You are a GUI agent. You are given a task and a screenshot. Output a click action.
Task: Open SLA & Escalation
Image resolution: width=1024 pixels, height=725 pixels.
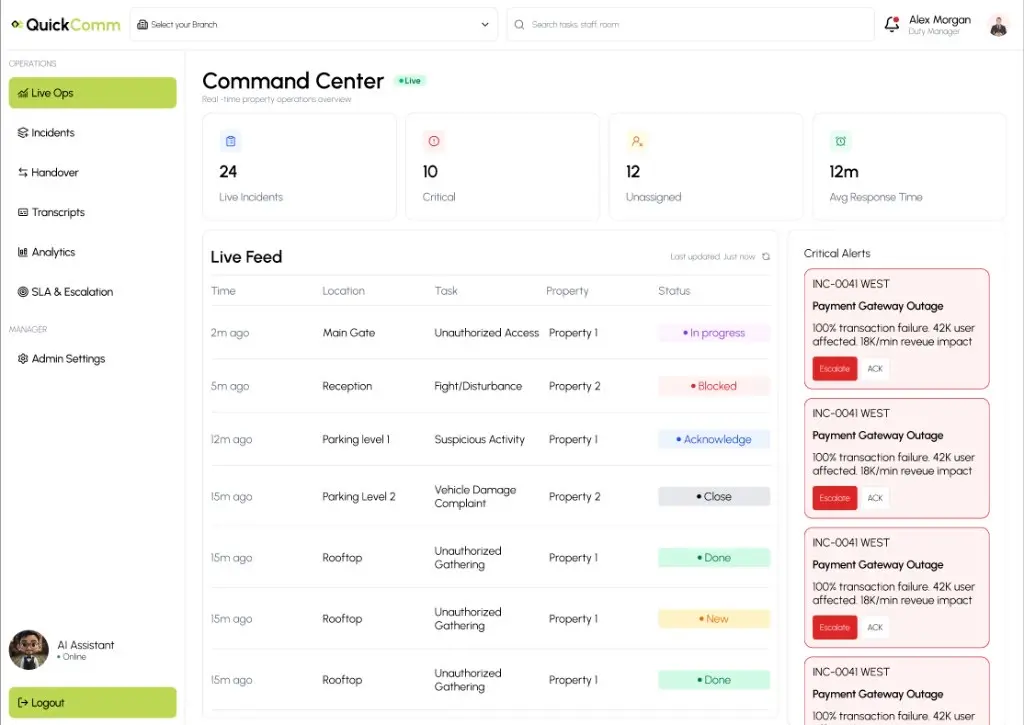coord(93,292)
